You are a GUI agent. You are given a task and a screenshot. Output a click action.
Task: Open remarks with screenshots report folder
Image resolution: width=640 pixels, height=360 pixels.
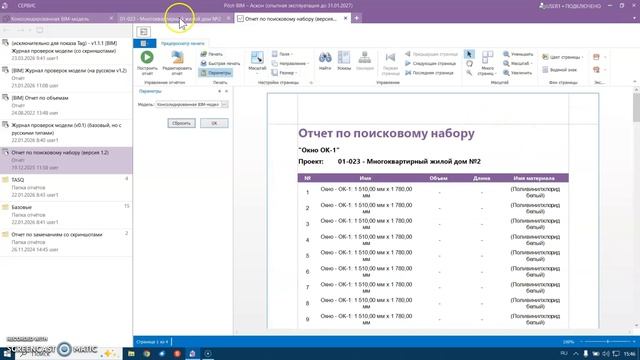[x=66, y=242]
